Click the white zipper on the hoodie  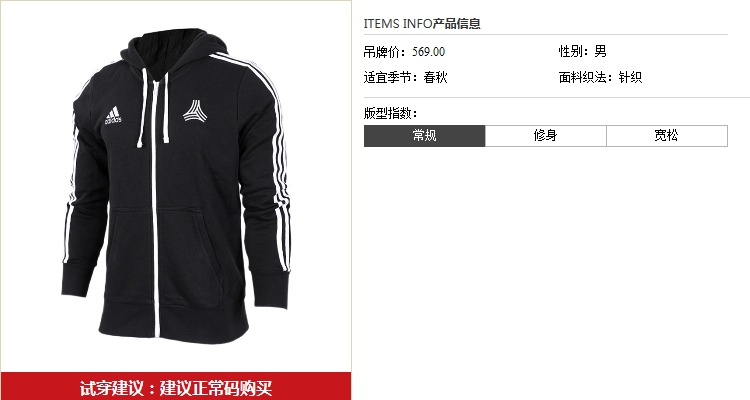(155, 206)
